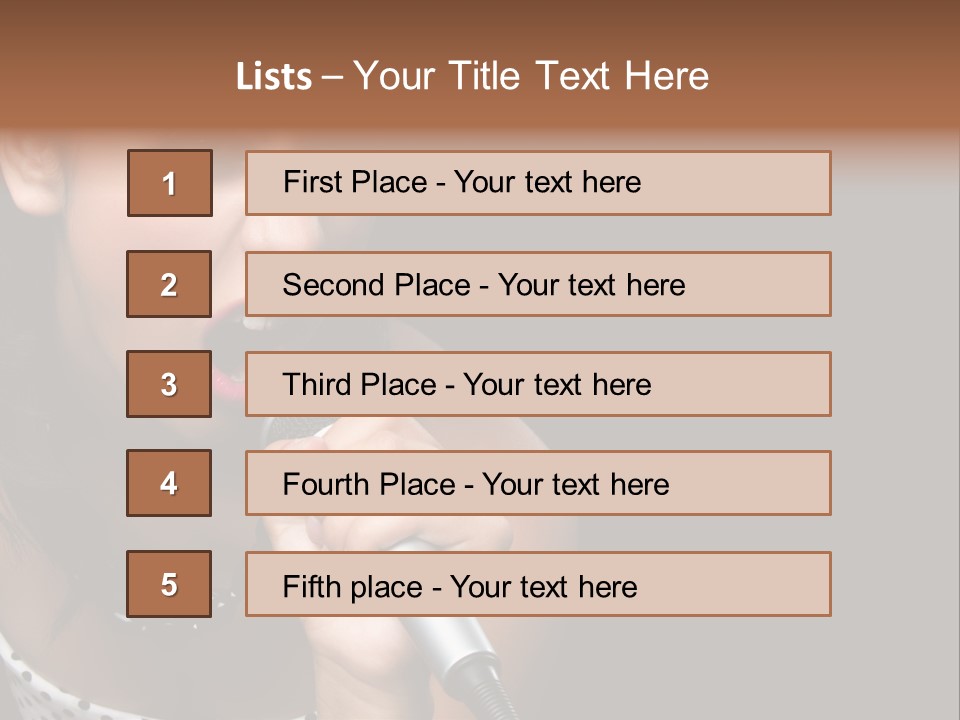The image size is (960, 720).
Task: Click the words 'Fifth place' in bar
Action: point(353,587)
